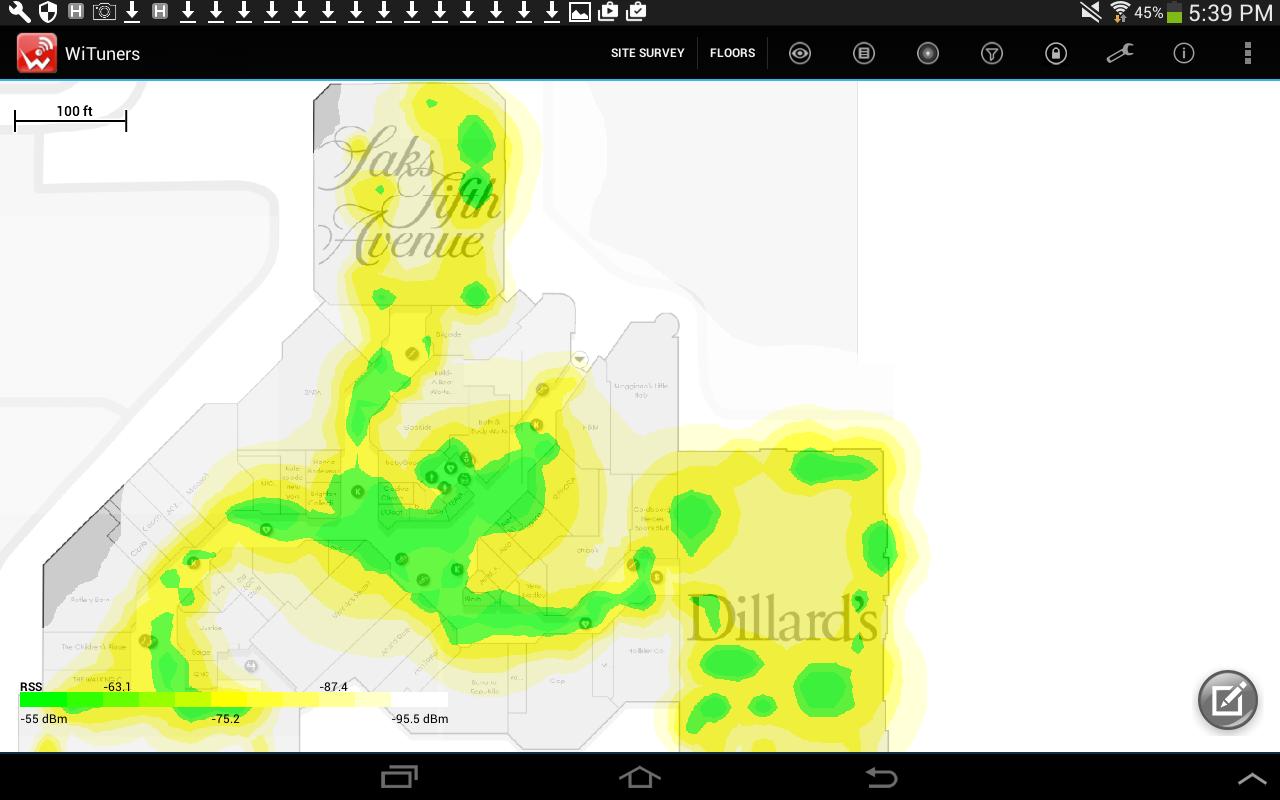
Task: Tap the -55 dBm legend label
Action: click(x=44, y=719)
